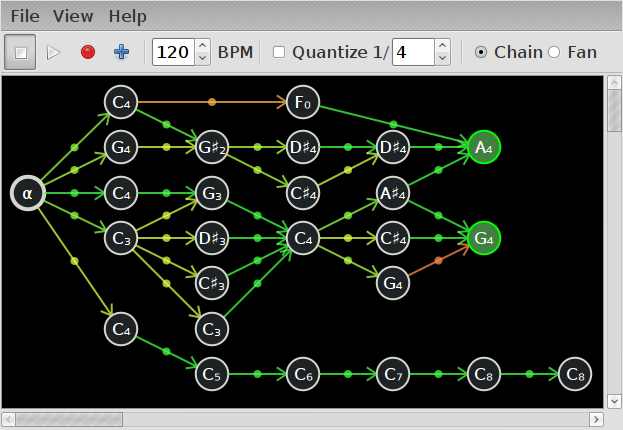This screenshot has height=430, width=623.
Task: Select the C♯4 node fed by G♯2
Action: click(303, 193)
